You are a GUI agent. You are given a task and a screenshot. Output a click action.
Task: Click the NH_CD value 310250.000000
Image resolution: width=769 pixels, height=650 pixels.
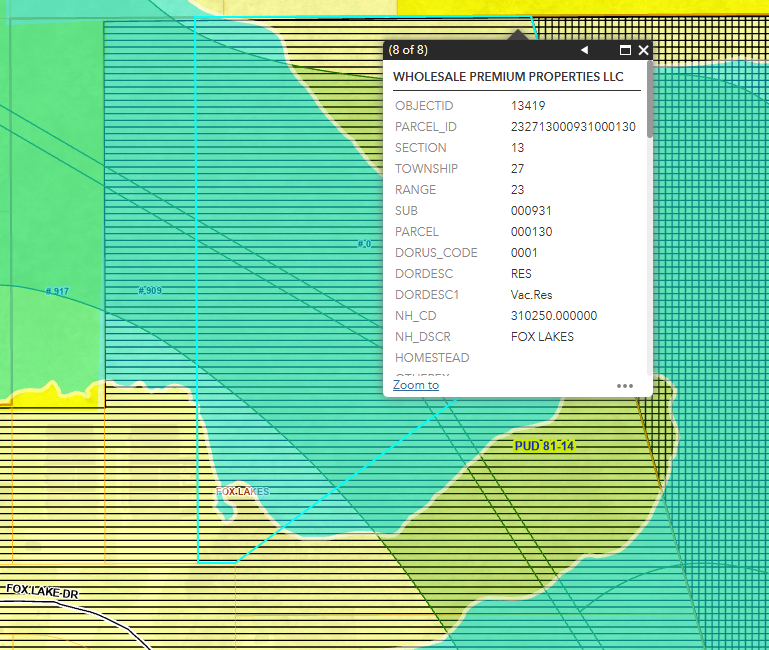click(x=553, y=316)
